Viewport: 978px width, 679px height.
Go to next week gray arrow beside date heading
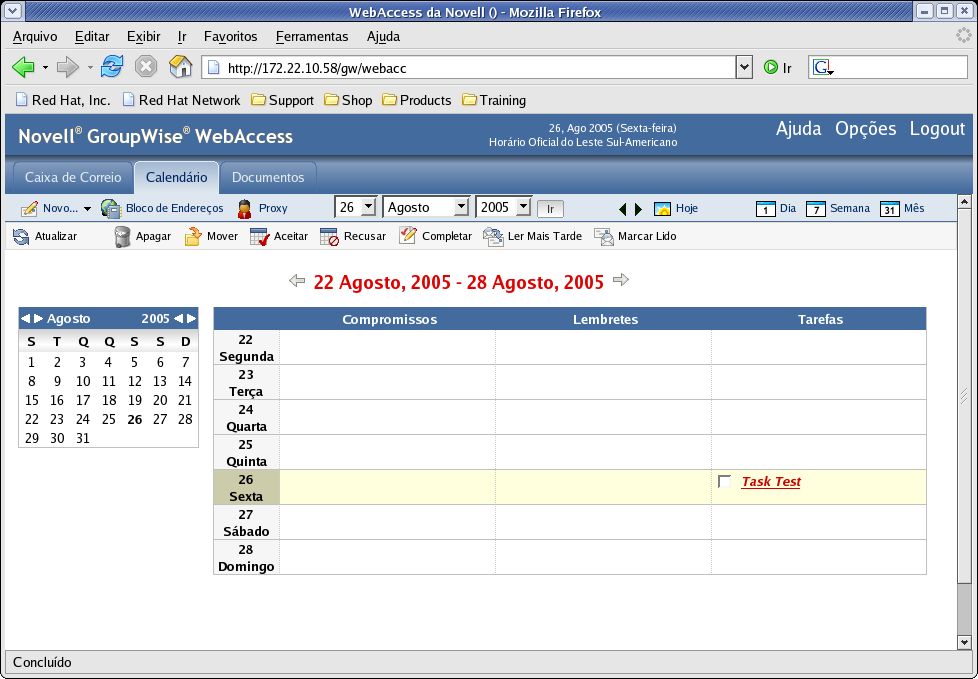[x=621, y=280]
